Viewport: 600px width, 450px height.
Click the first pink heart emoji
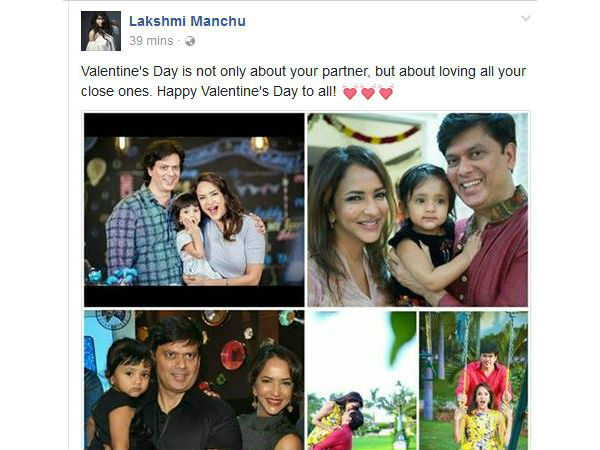(350, 93)
